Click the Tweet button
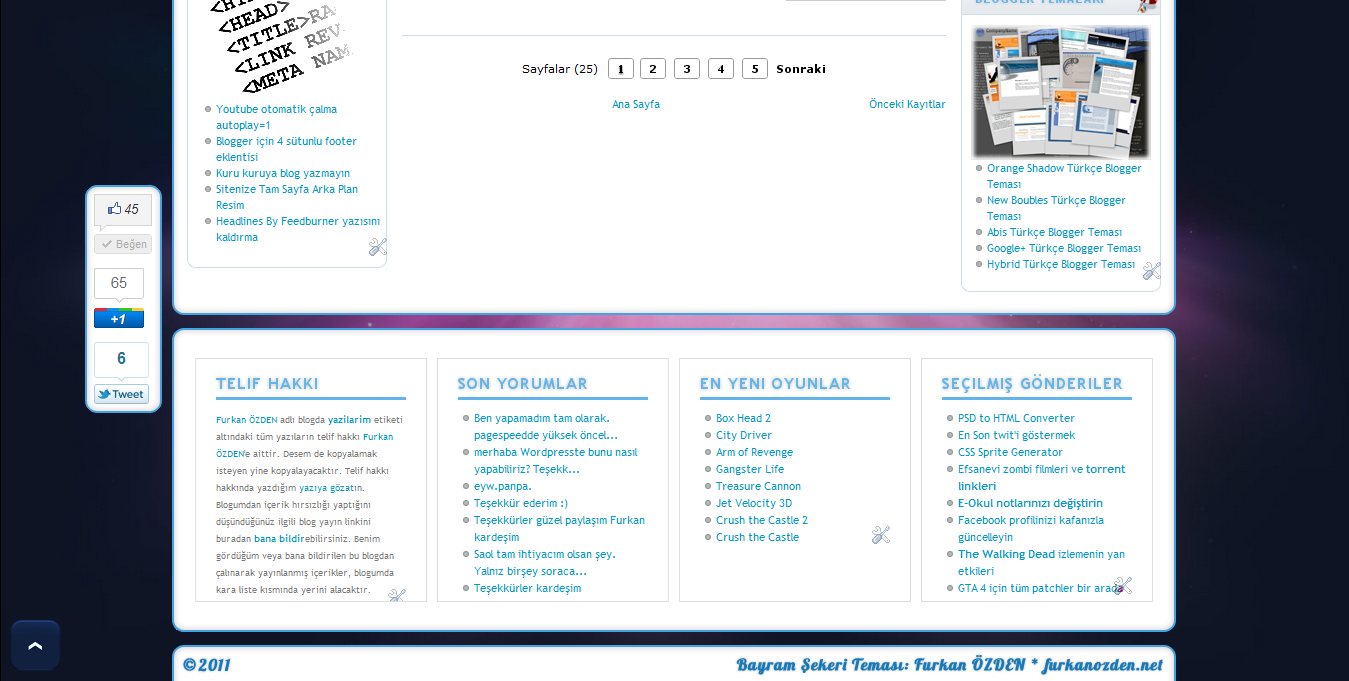This screenshot has width=1349, height=681. [121, 394]
